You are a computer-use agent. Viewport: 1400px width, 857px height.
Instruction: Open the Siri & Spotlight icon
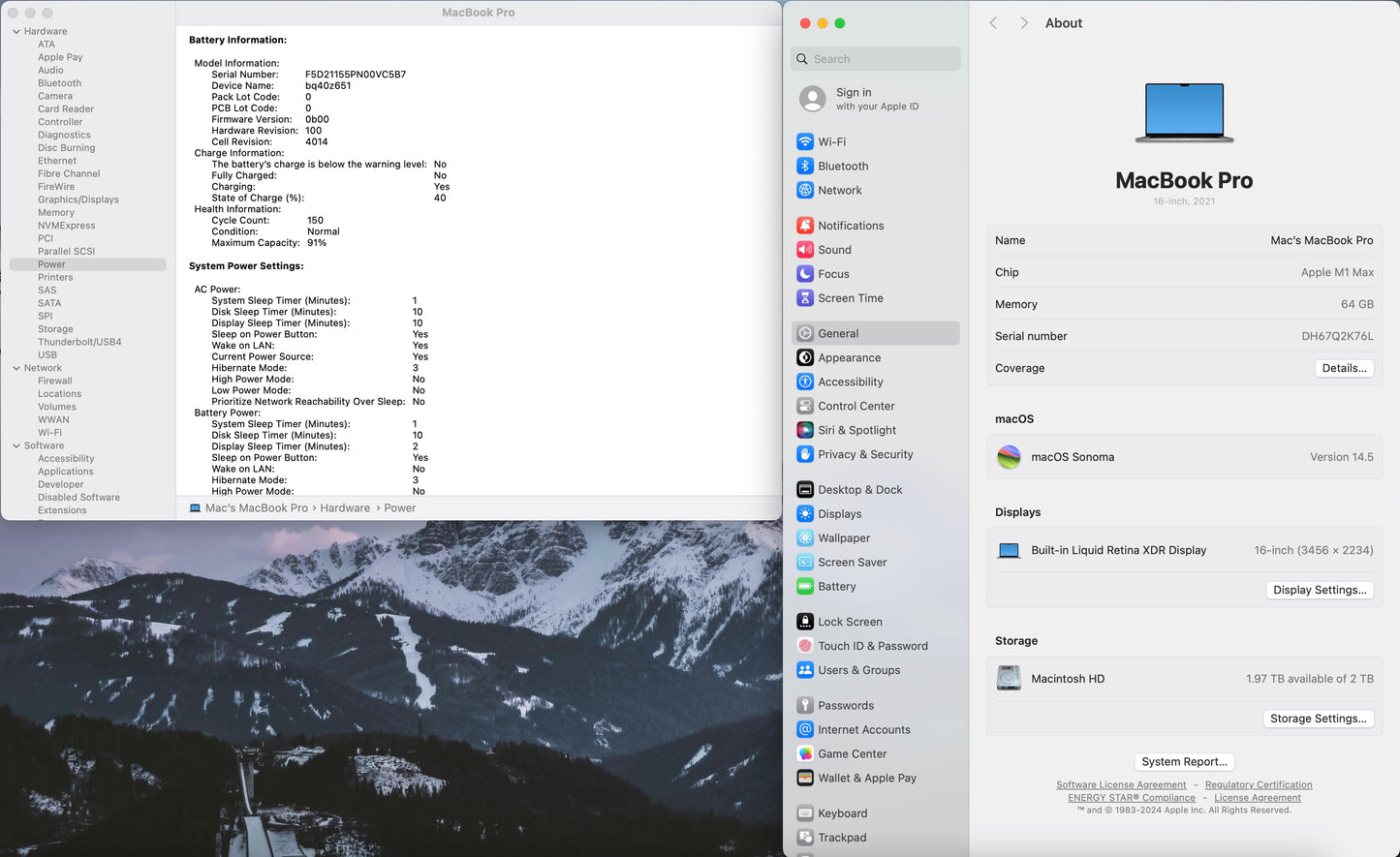(x=805, y=430)
